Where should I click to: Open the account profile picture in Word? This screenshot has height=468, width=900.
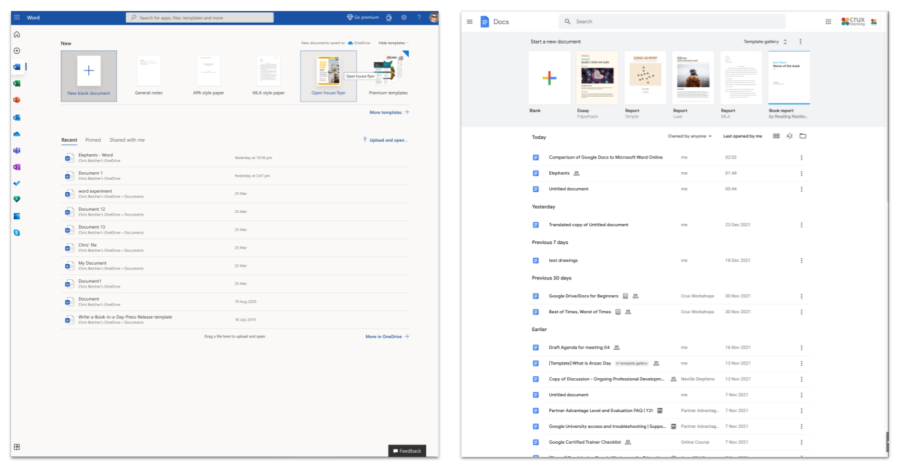click(434, 18)
